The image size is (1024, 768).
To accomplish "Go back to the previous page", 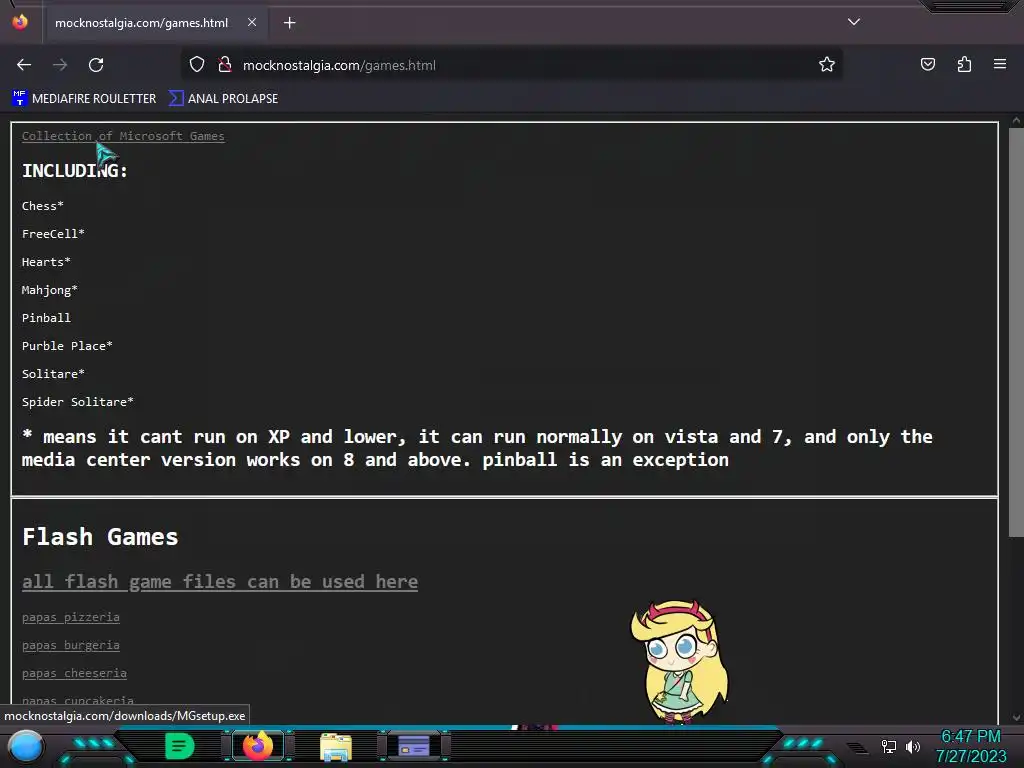I will tap(24, 65).
